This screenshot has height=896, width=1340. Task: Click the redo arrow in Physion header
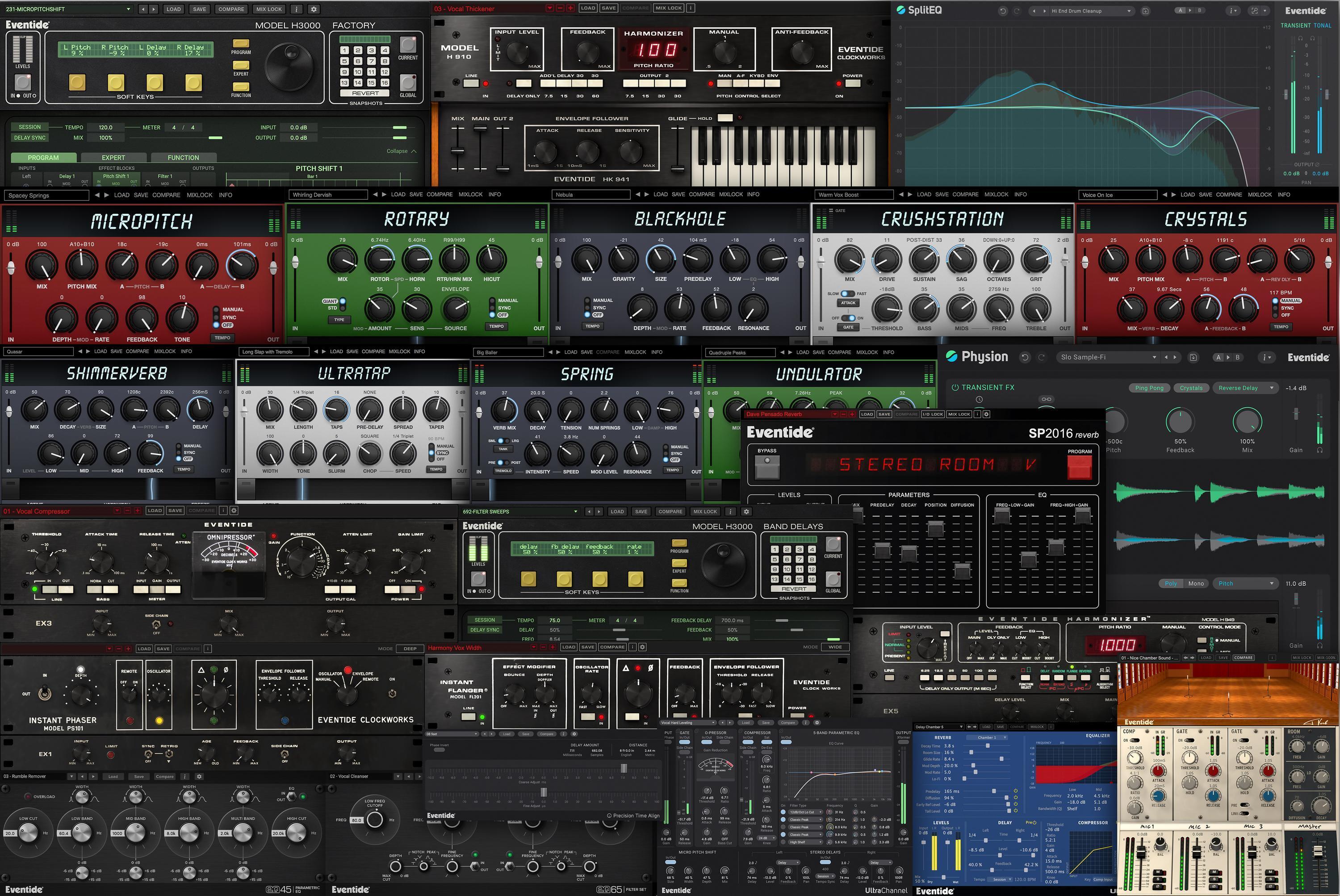(1041, 356)
